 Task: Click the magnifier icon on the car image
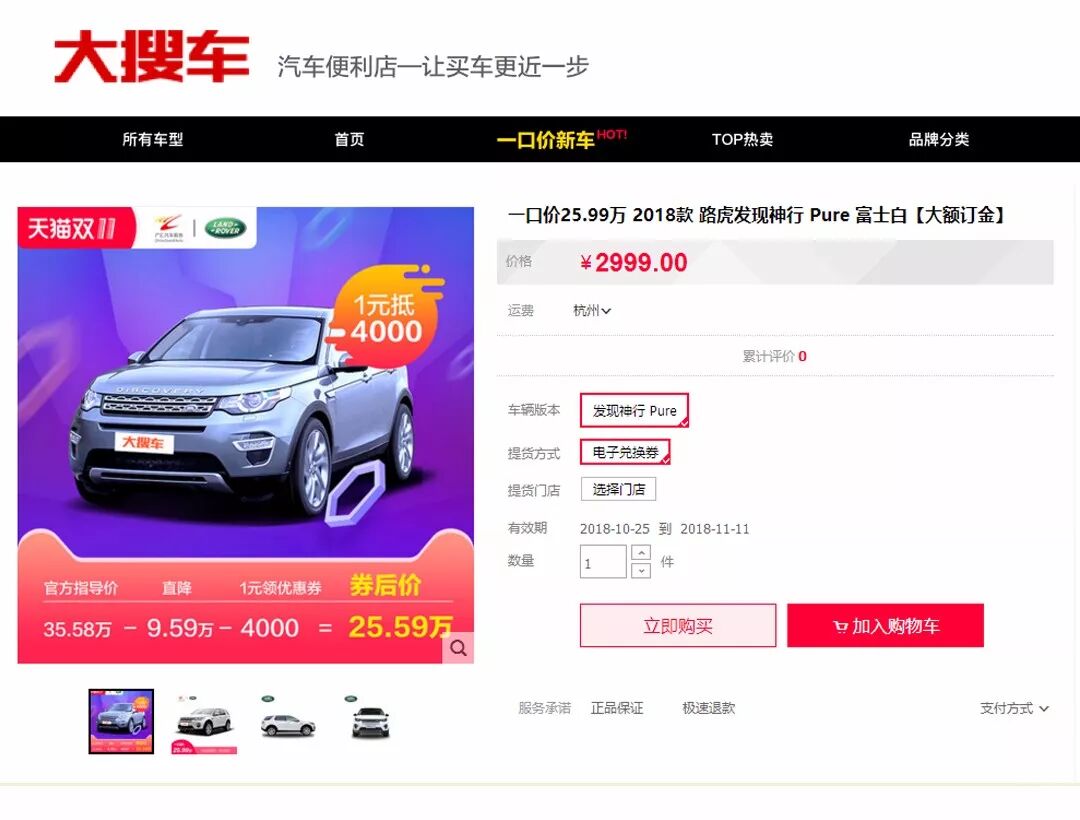(x=458, y=648)
